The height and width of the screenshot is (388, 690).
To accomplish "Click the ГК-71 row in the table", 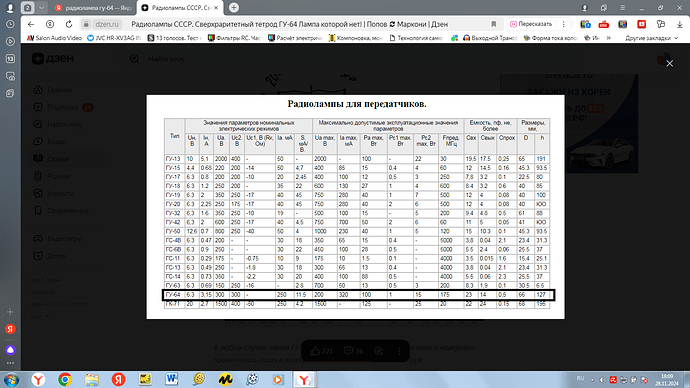I will 357,304.
